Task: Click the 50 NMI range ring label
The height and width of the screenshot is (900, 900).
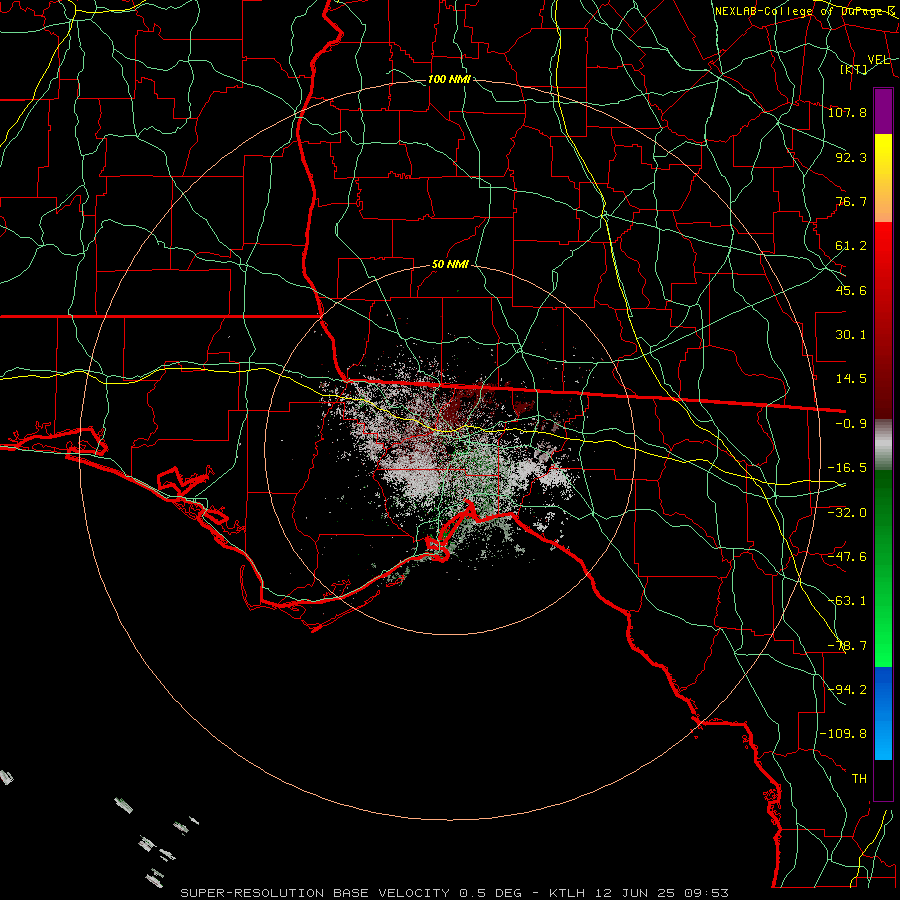Action: (x=450, y=265)
